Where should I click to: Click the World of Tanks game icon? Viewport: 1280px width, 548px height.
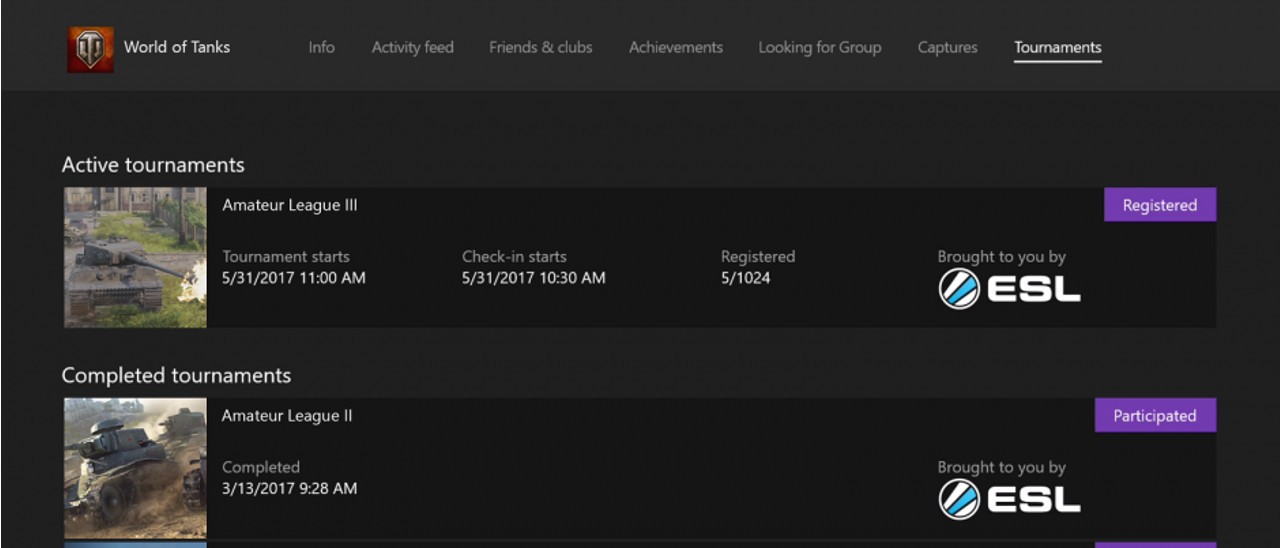tap(91, 48)
